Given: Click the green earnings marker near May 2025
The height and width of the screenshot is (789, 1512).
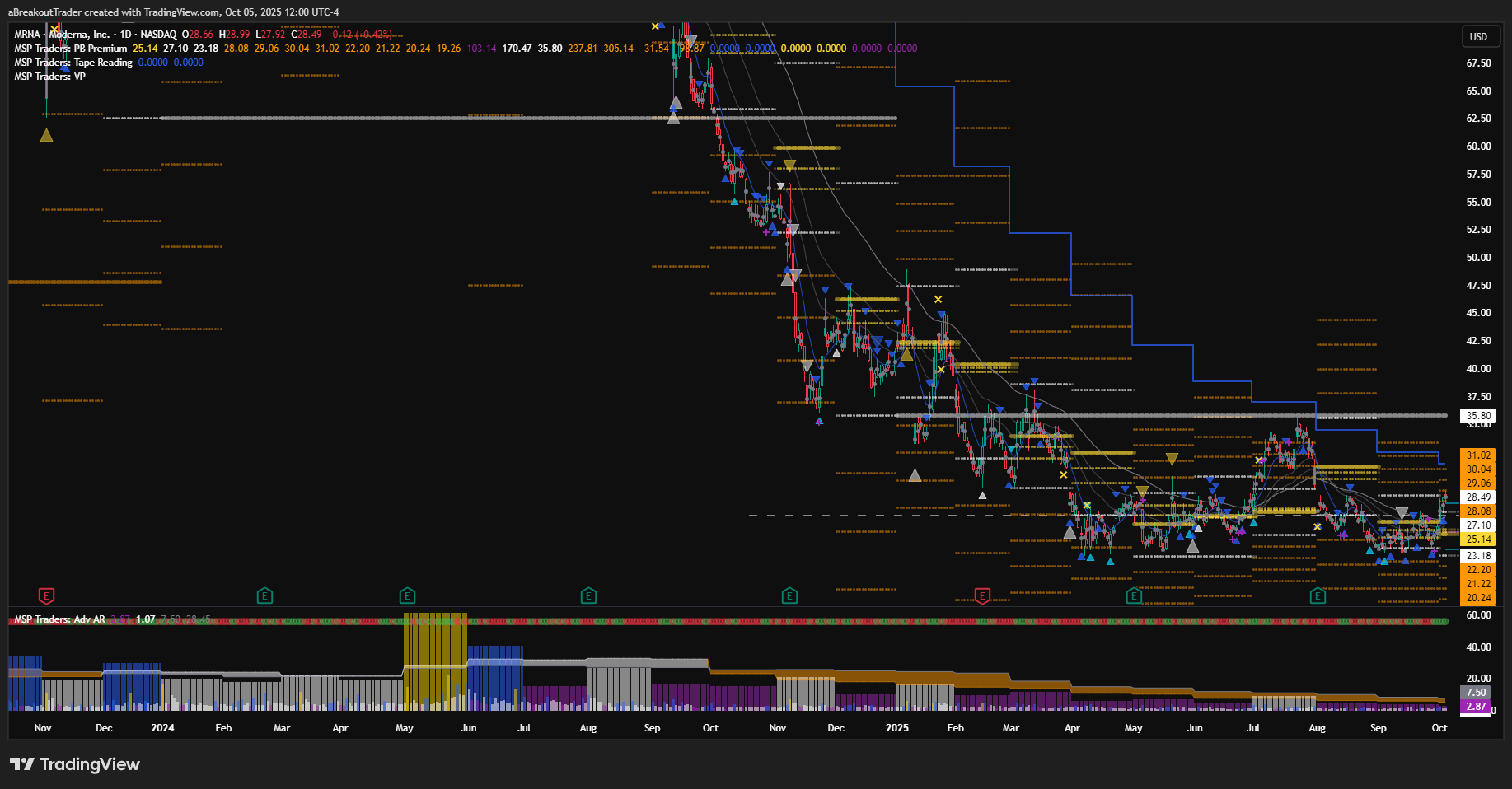Looking at the screenshot, I should point(1134,595).
